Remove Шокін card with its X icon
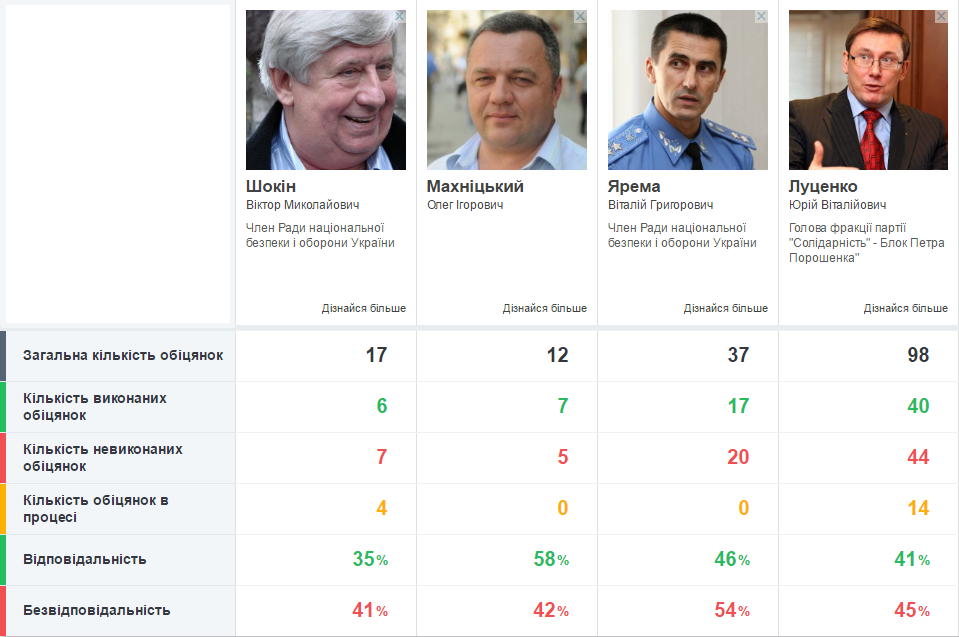The image size is (959, 637). pos(399,17)
